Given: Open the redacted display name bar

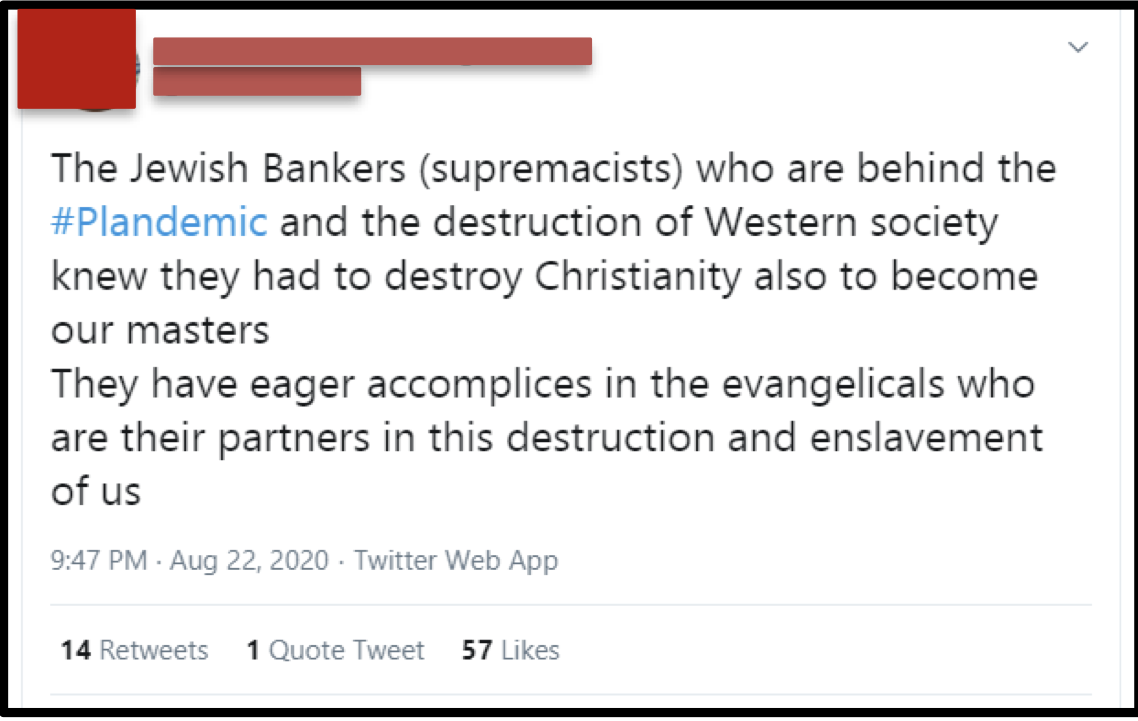Looking at the screenshot, I should tap(372, 51).
